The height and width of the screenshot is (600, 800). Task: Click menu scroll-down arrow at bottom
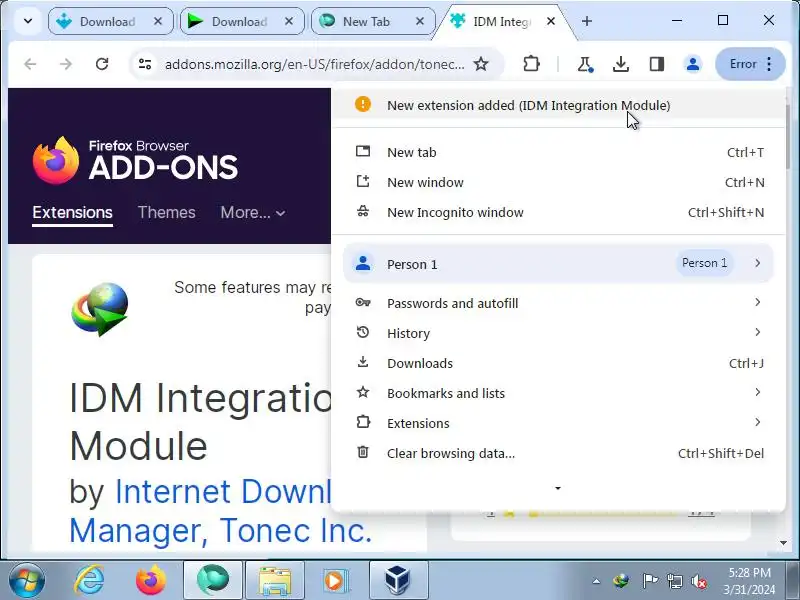click(x=558, y=488)
